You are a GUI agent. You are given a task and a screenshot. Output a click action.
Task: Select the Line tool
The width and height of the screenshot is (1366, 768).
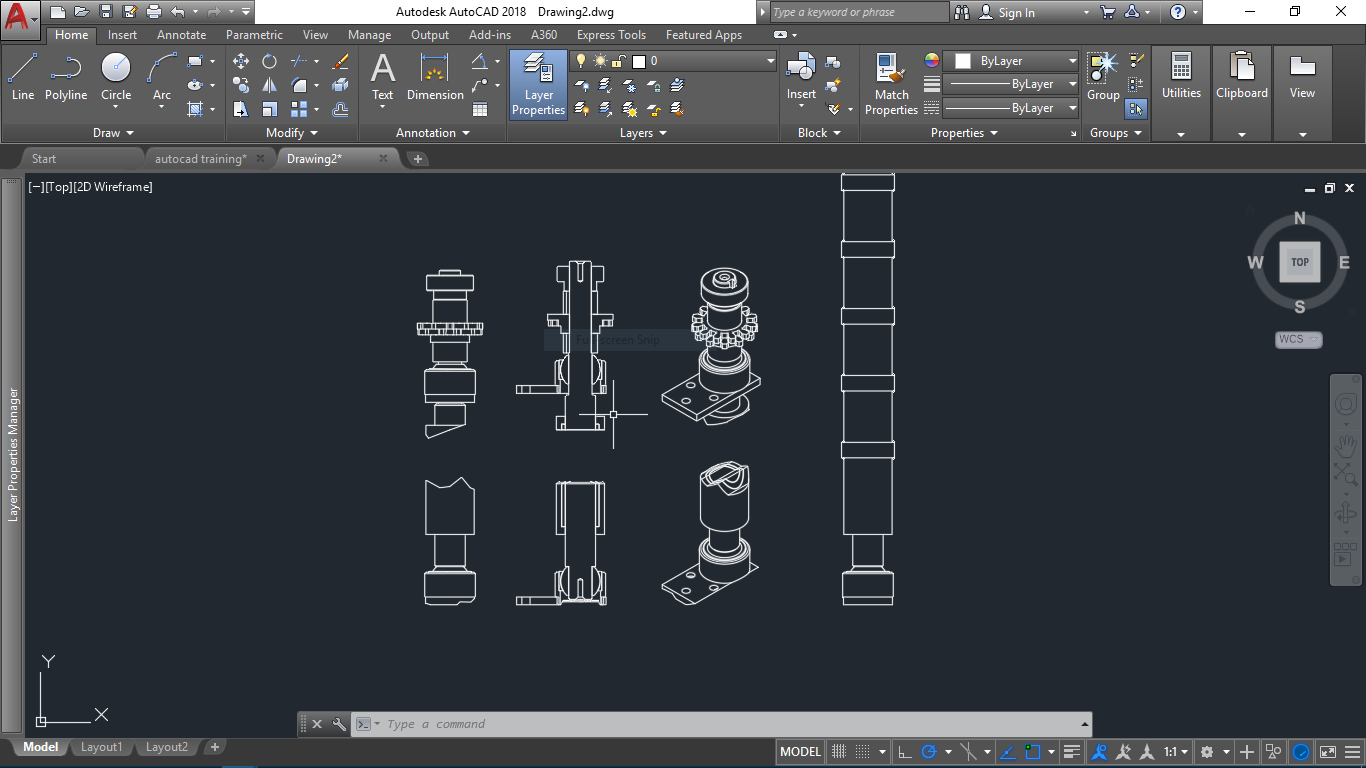(x=22, y=75)
